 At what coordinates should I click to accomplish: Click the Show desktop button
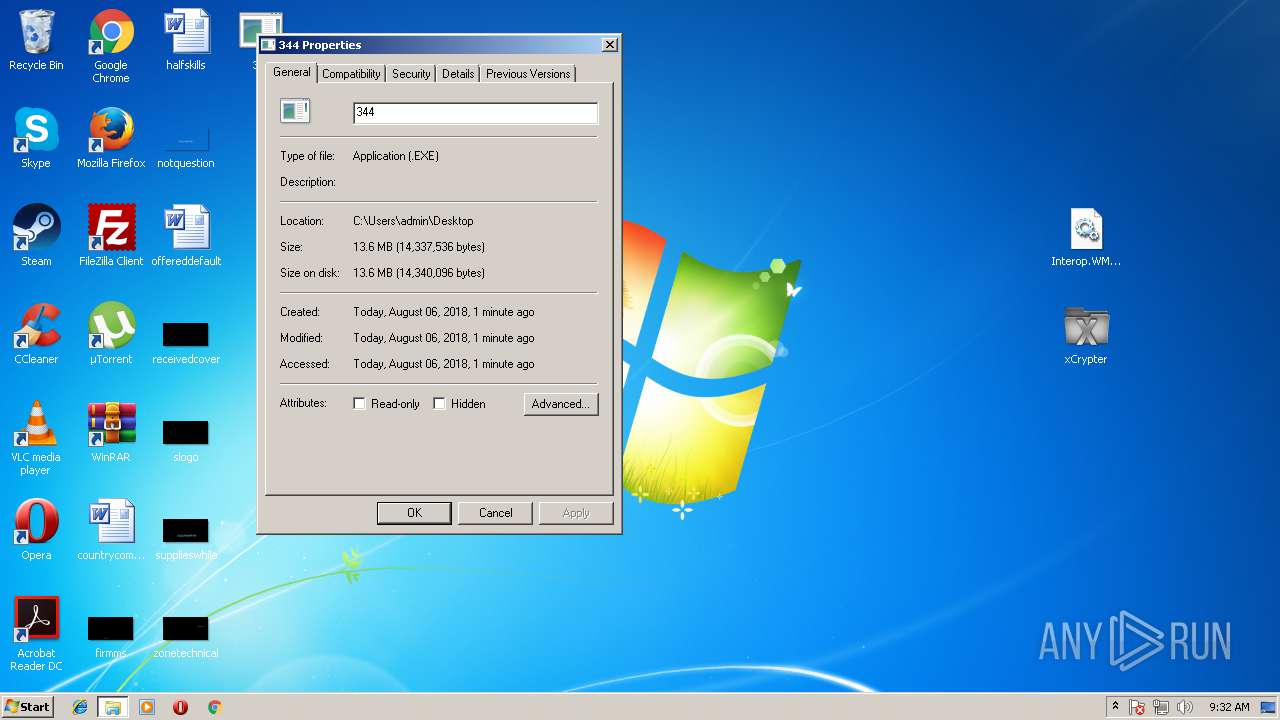coord(1268,707)
